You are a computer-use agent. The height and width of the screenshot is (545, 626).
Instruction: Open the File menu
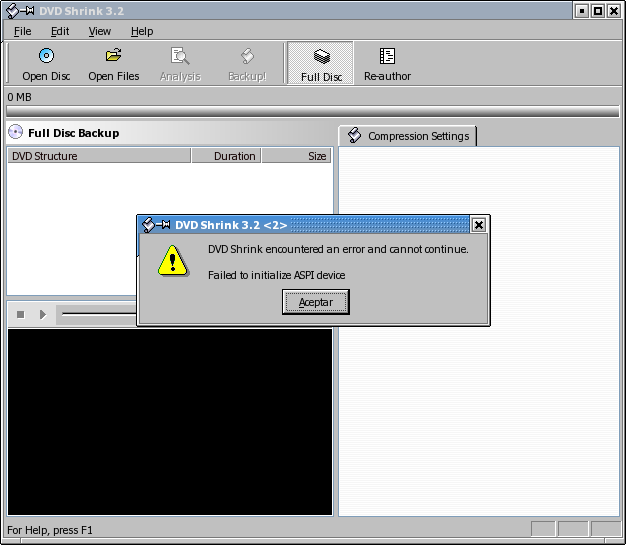tap(22, 31)
